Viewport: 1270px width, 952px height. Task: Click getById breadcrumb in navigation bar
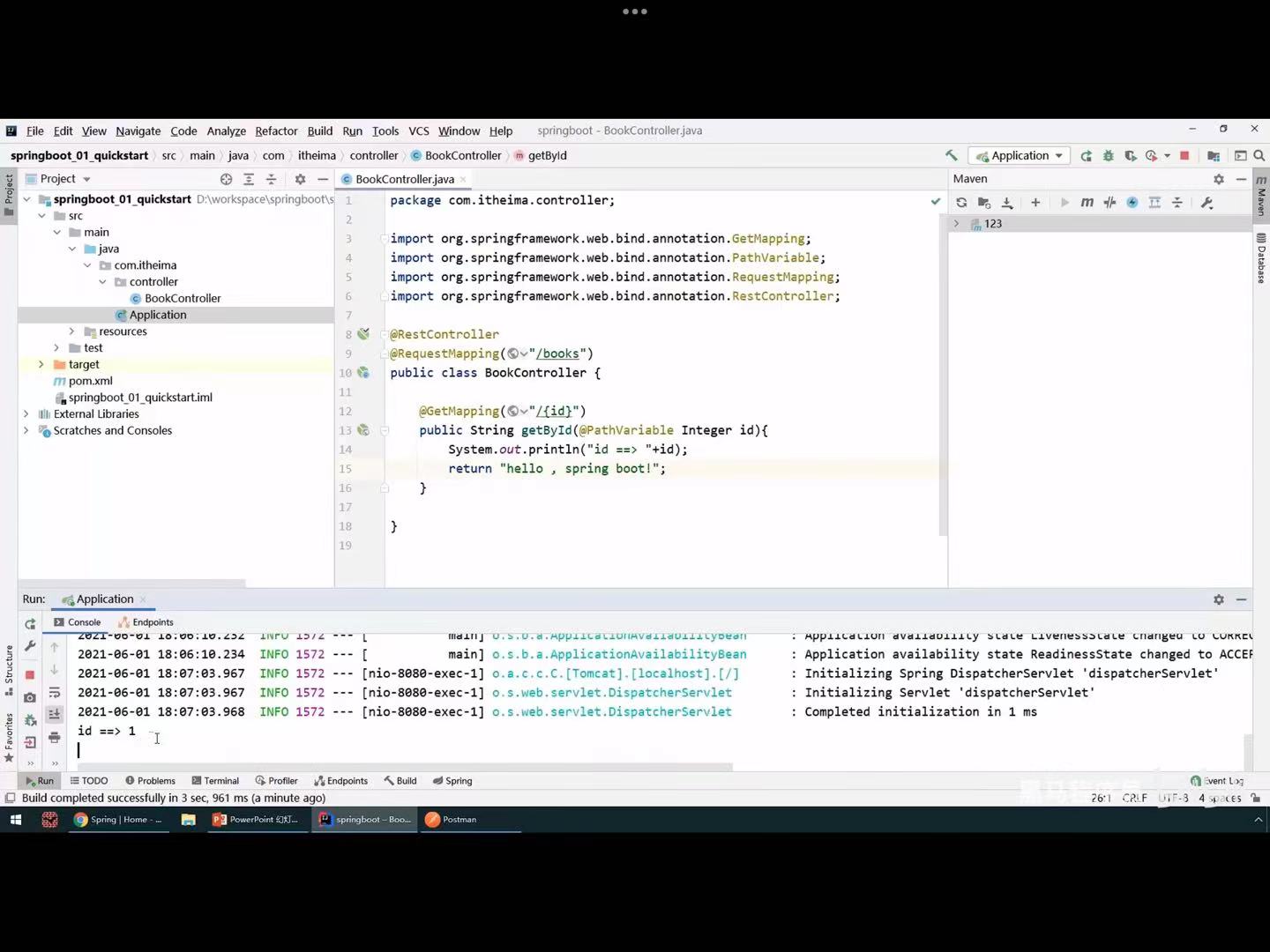541,155
